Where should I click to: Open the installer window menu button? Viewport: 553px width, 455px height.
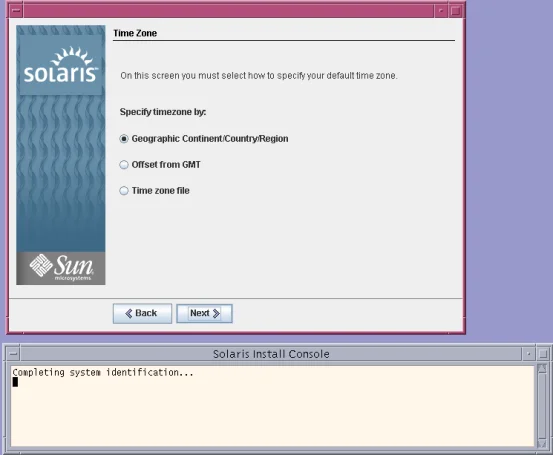[16, 10]
